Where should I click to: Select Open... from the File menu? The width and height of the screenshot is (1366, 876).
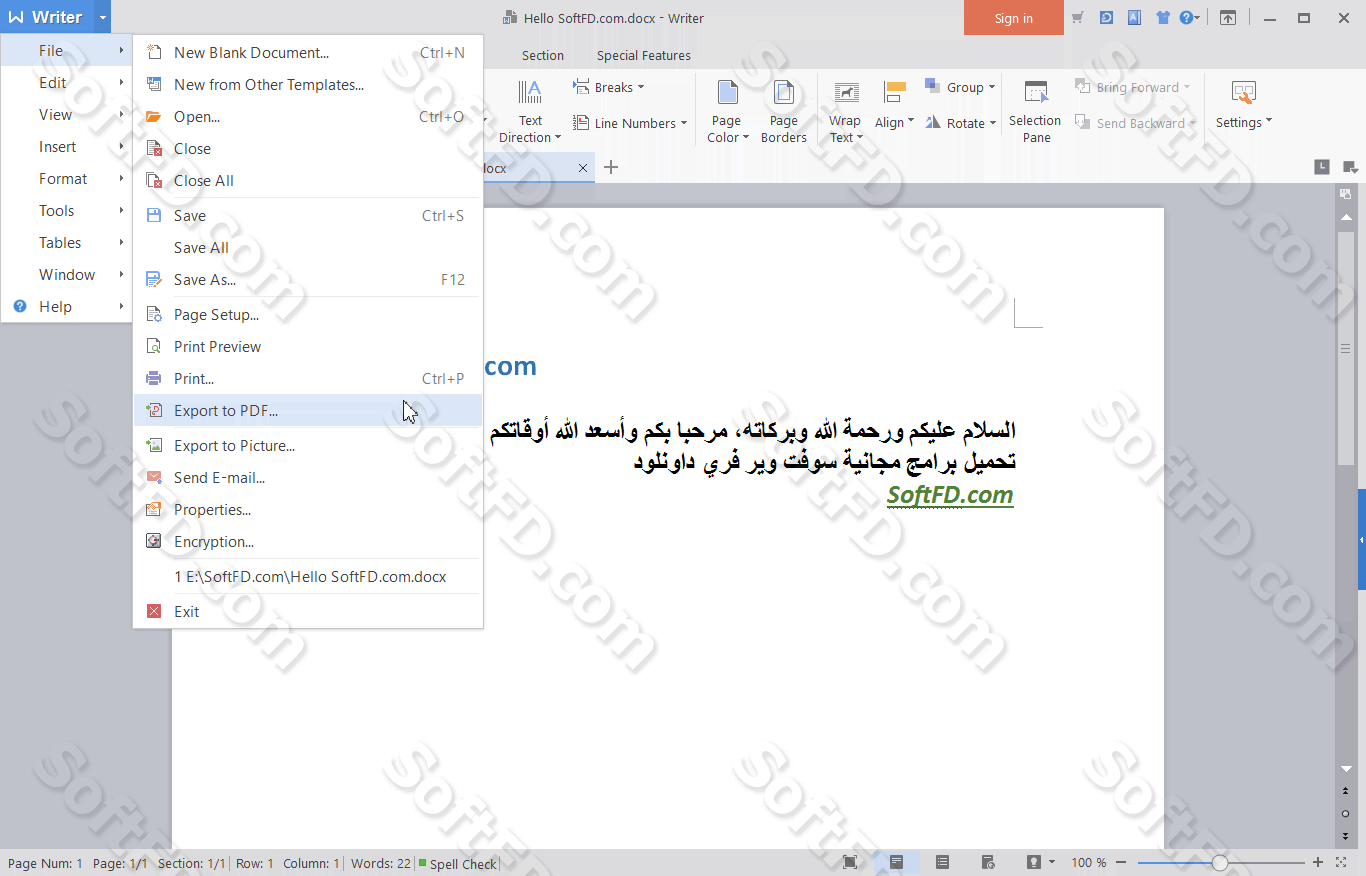[x=308, y=117]
